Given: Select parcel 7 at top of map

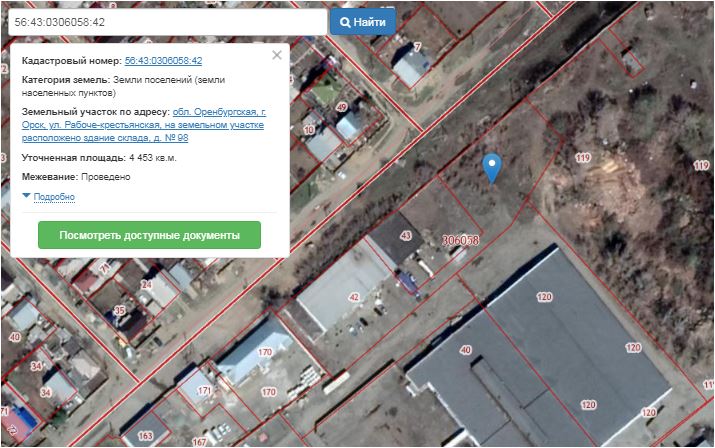Looking at the screenshot, I should pos(417,46).
